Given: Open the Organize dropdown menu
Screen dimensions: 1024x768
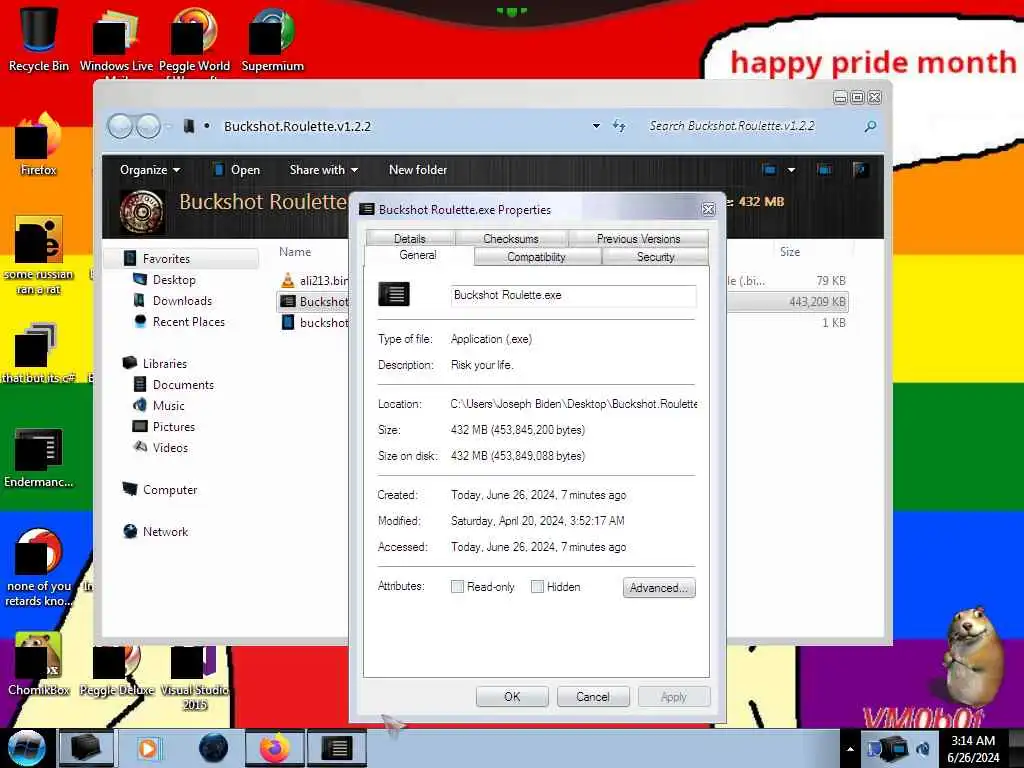Looking at the screenshot, I should coord(150,170).
